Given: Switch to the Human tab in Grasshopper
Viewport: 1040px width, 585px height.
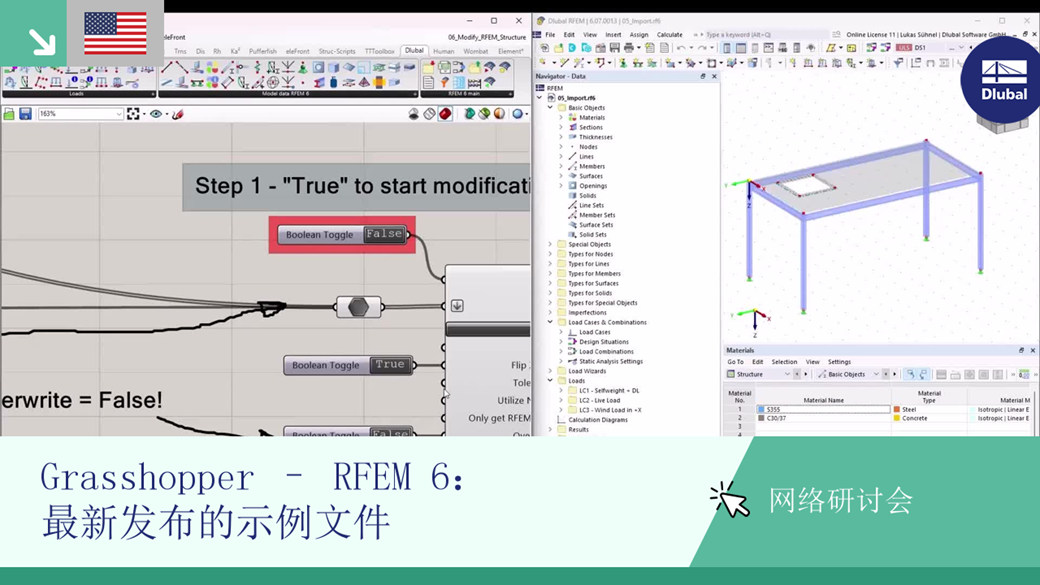Looking at the screenshot, I should click(444, 51).
